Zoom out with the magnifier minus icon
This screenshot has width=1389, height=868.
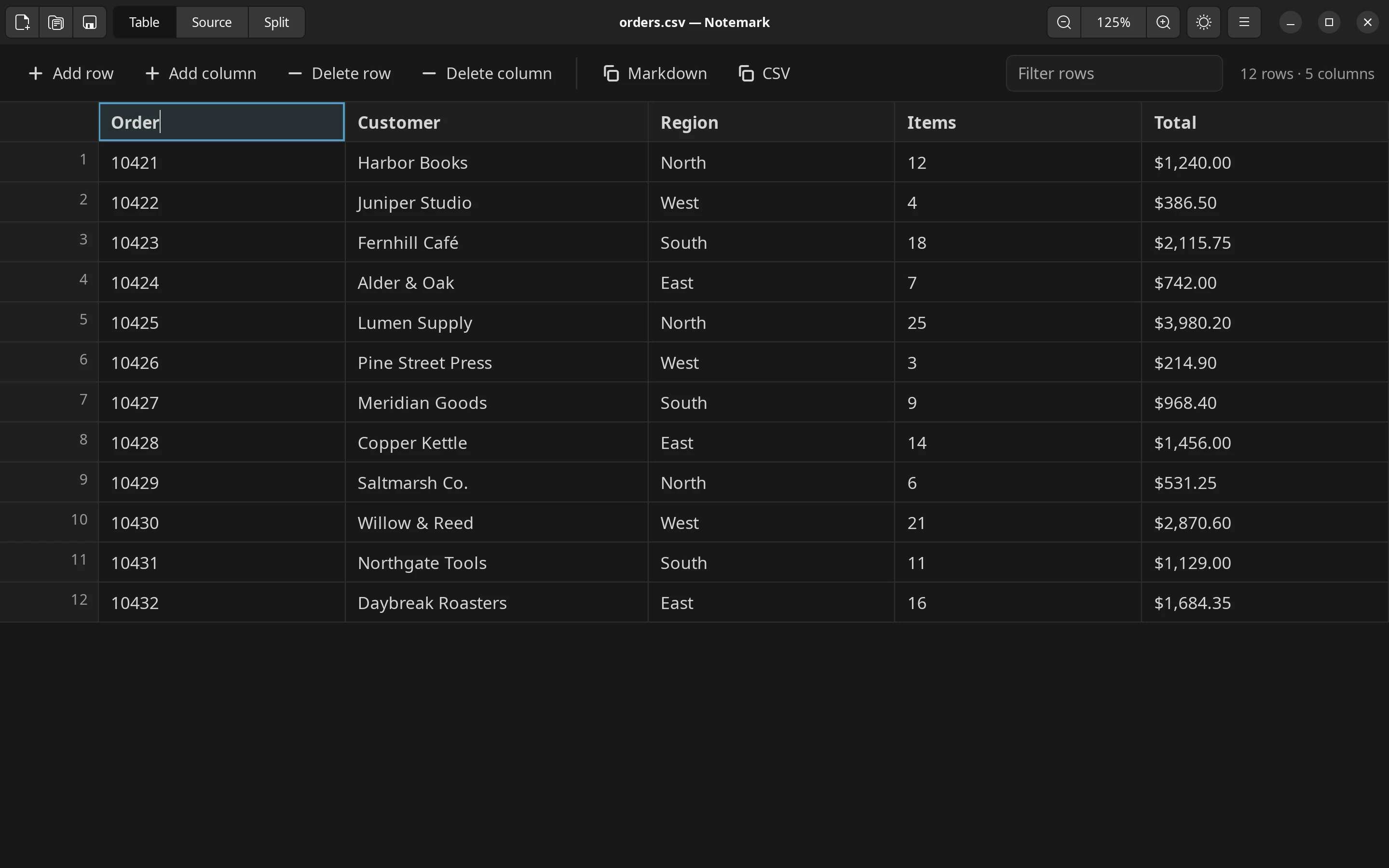(x=1064, y=22)
